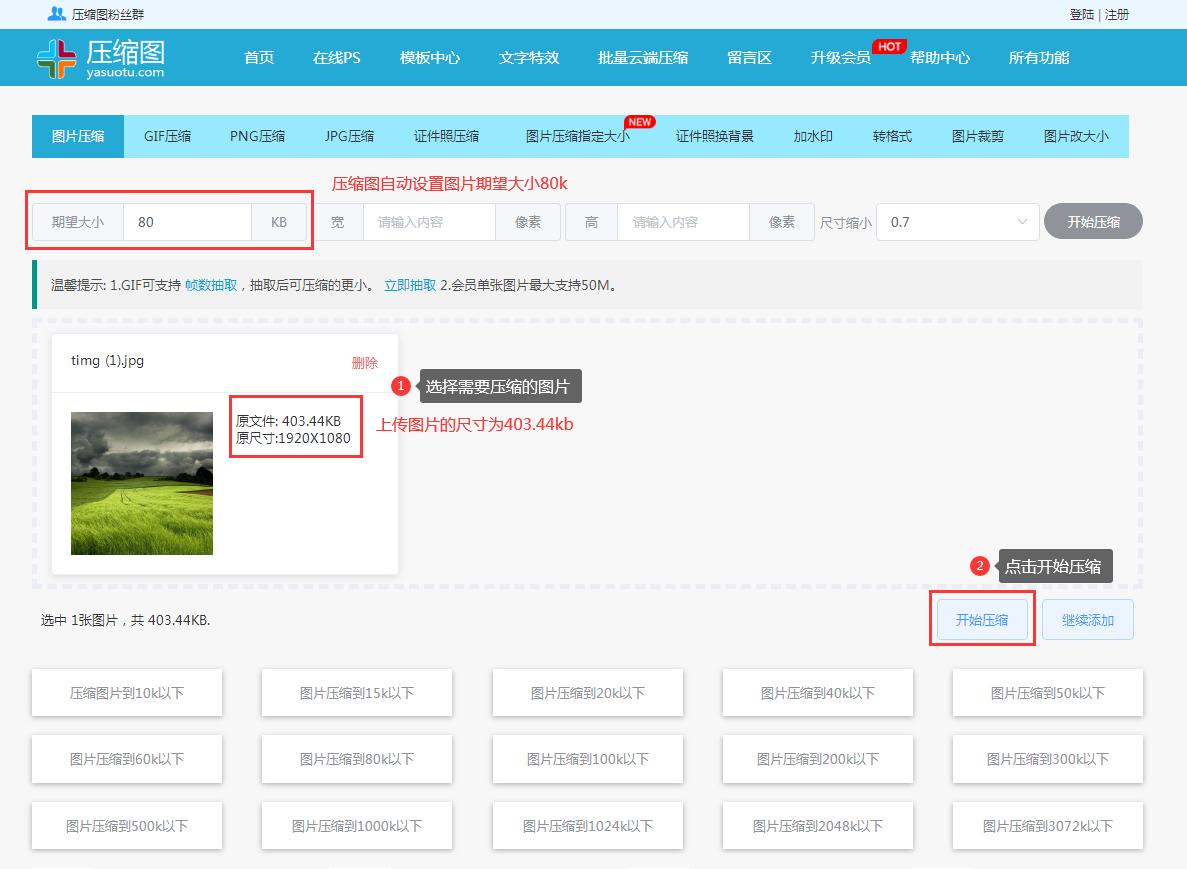Select the 加水印 watermark tab
Viewport: 1187px width, 869px height.
click(815, 135)
